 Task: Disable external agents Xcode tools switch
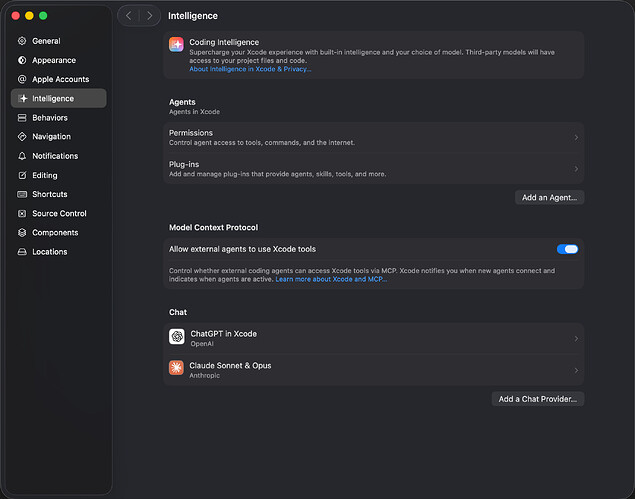coord(567,249)
